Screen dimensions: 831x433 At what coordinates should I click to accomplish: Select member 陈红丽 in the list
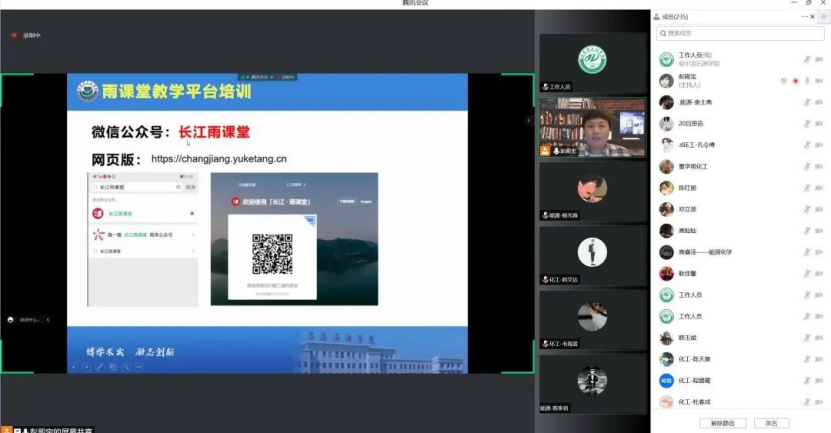click(x=741, y=188)
